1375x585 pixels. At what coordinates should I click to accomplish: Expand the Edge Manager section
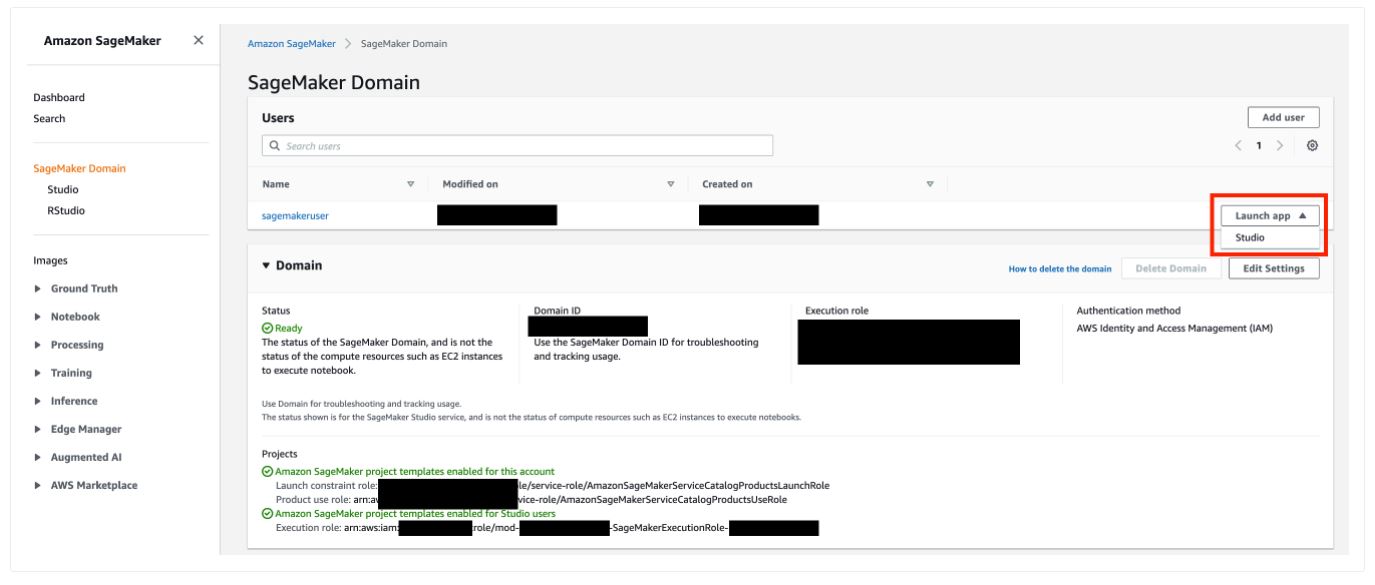pos(38,429)
